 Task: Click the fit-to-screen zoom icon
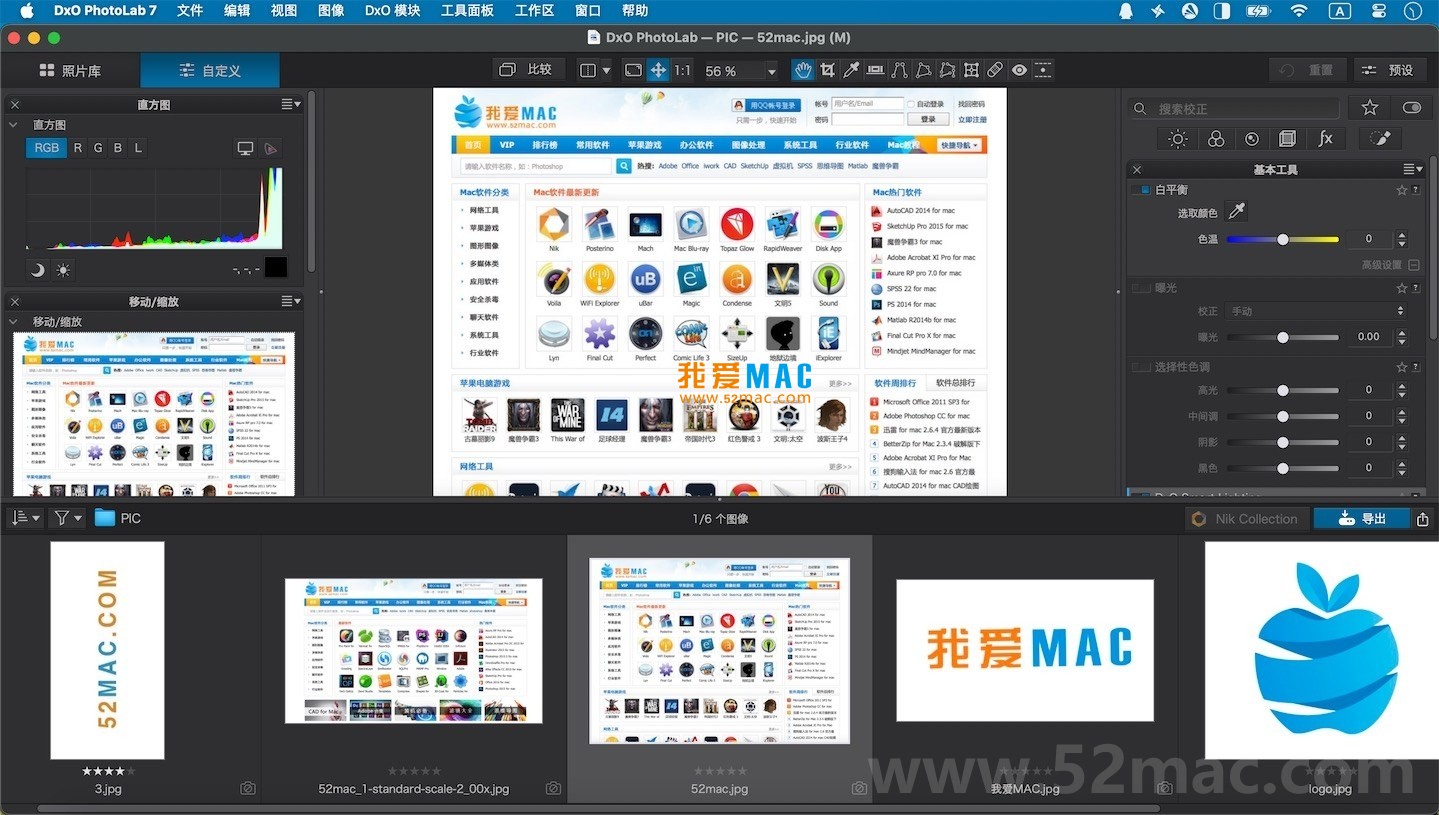pyautogui.click(x=633, y=70)
